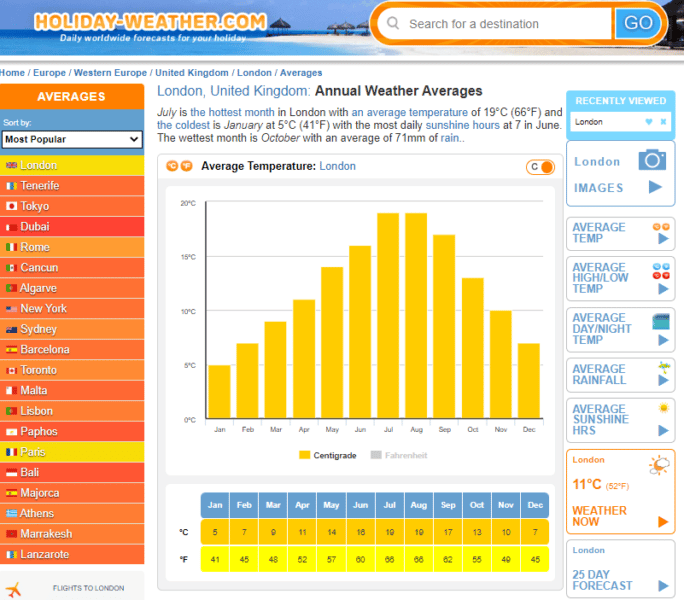
Task: Click the search magnifier icon
Action: pyautogui.click(x=393, y=23)
